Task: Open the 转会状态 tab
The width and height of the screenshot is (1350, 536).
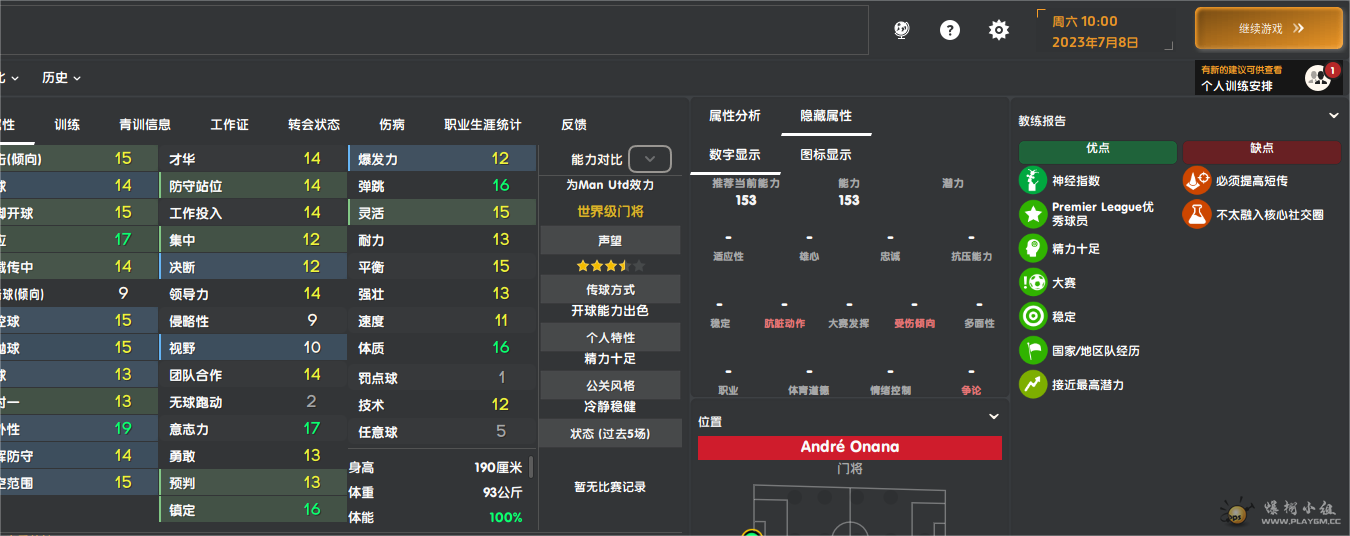Action: (314, 125)
